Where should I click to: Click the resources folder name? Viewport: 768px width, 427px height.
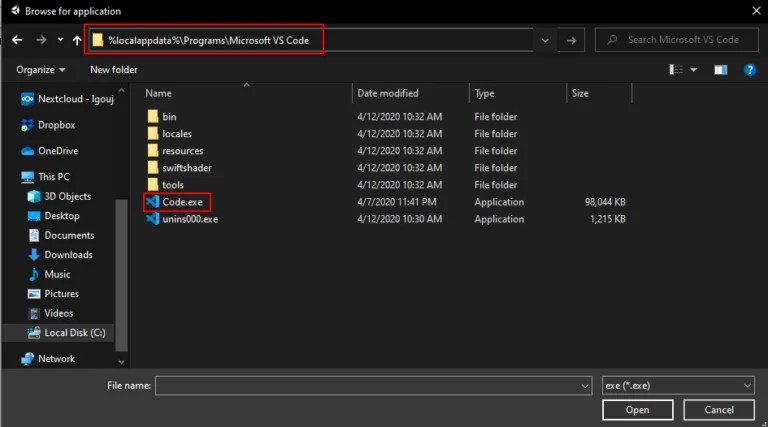click(183, 151)
